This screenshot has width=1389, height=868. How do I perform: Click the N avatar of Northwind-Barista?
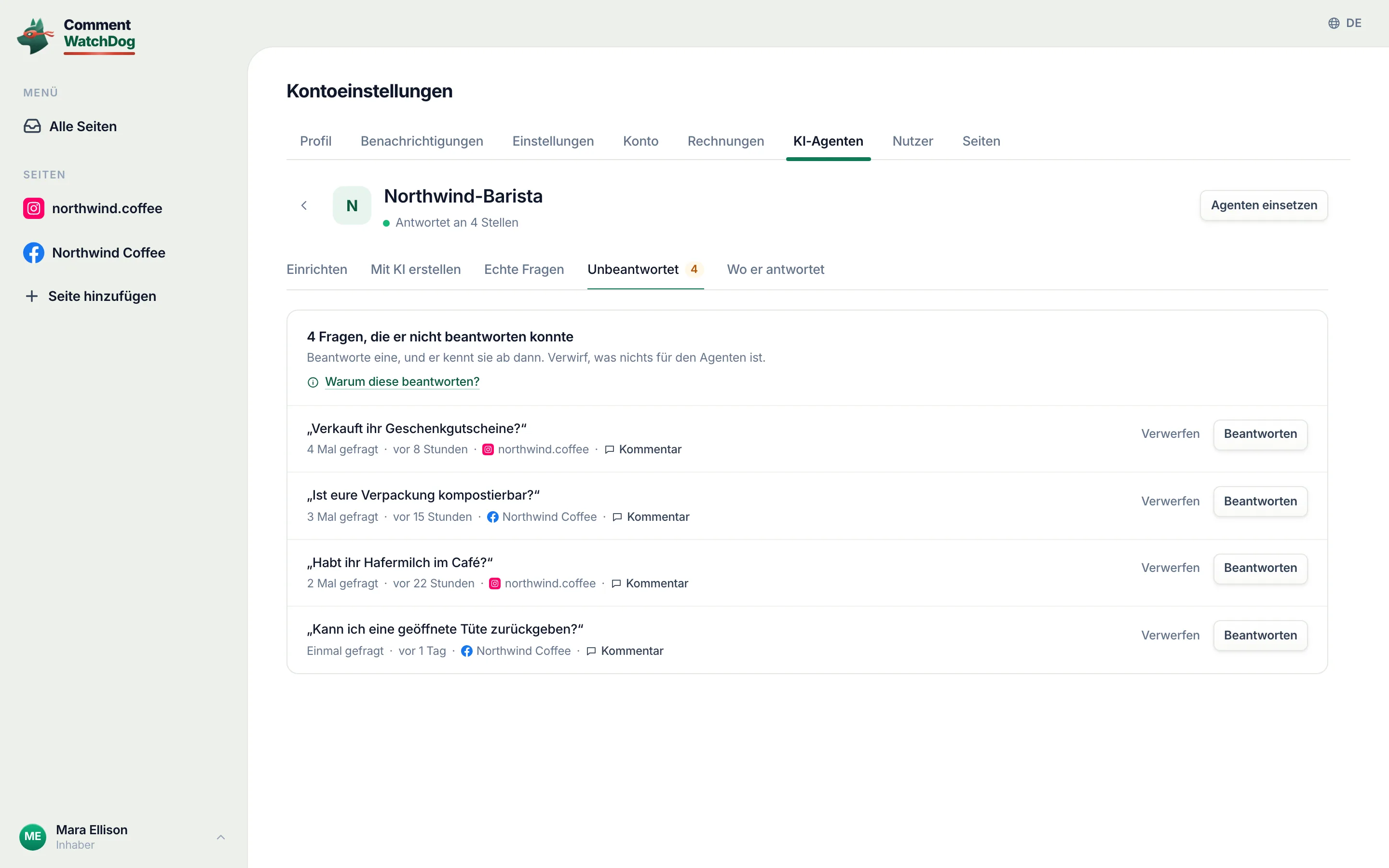point(352,205)
